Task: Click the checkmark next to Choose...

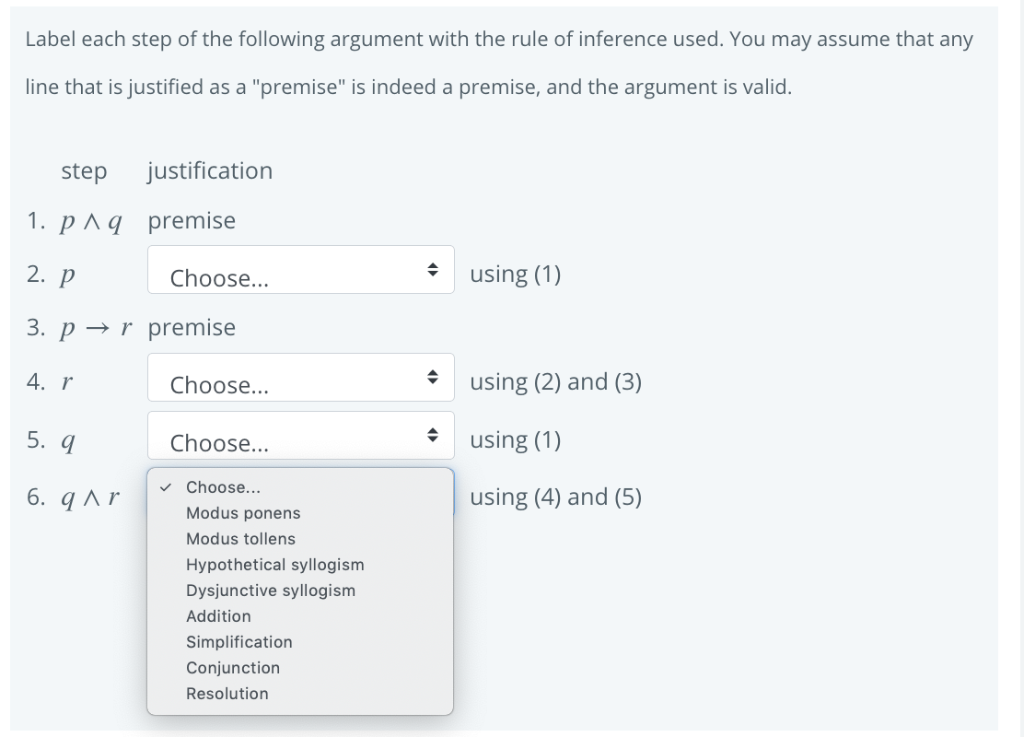Action: pyautogui.click(x=166, y=487)
